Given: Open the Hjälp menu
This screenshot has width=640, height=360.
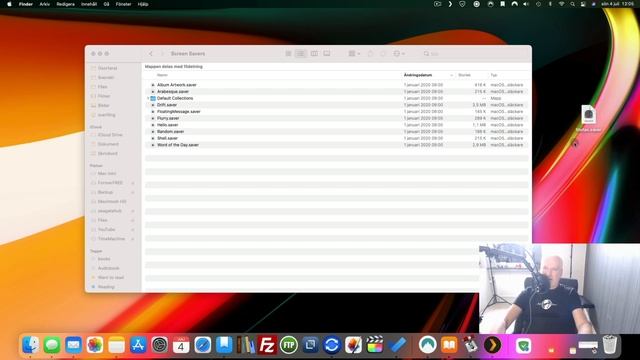Looking at the screenshot, I should coord(143,4).
